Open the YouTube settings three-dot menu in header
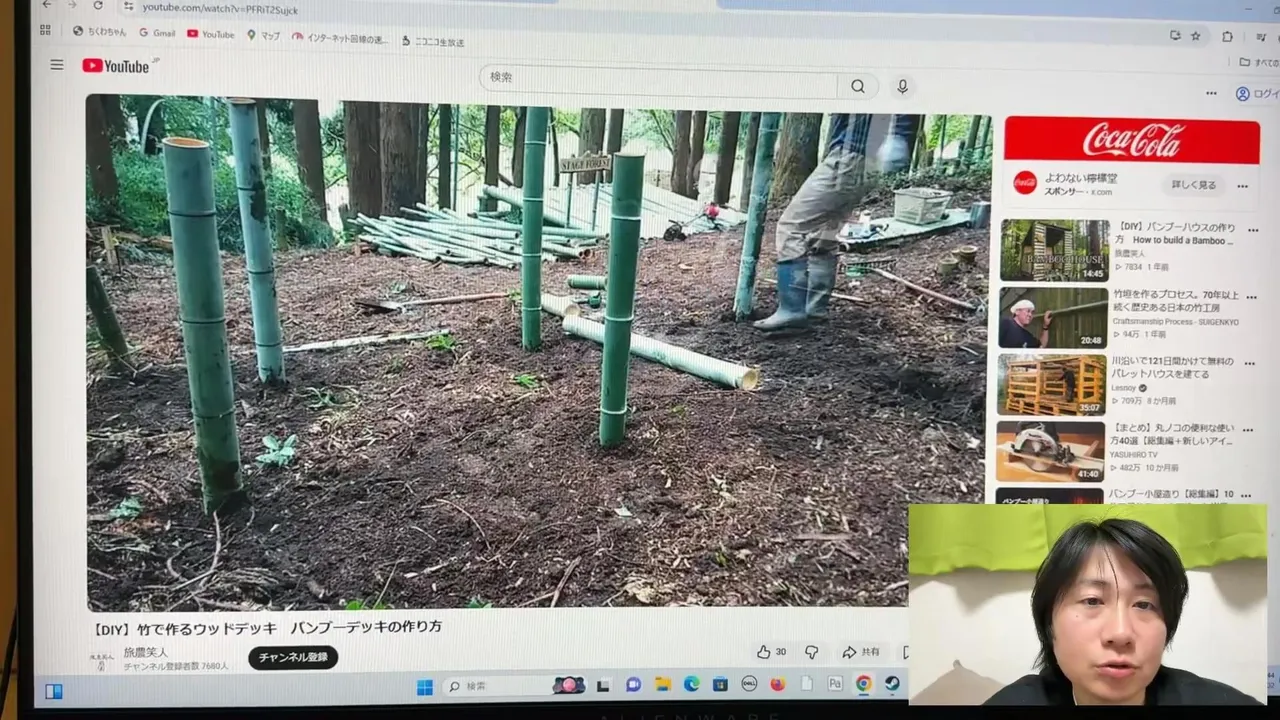1280x720 pixels. tap(1211, 93)
